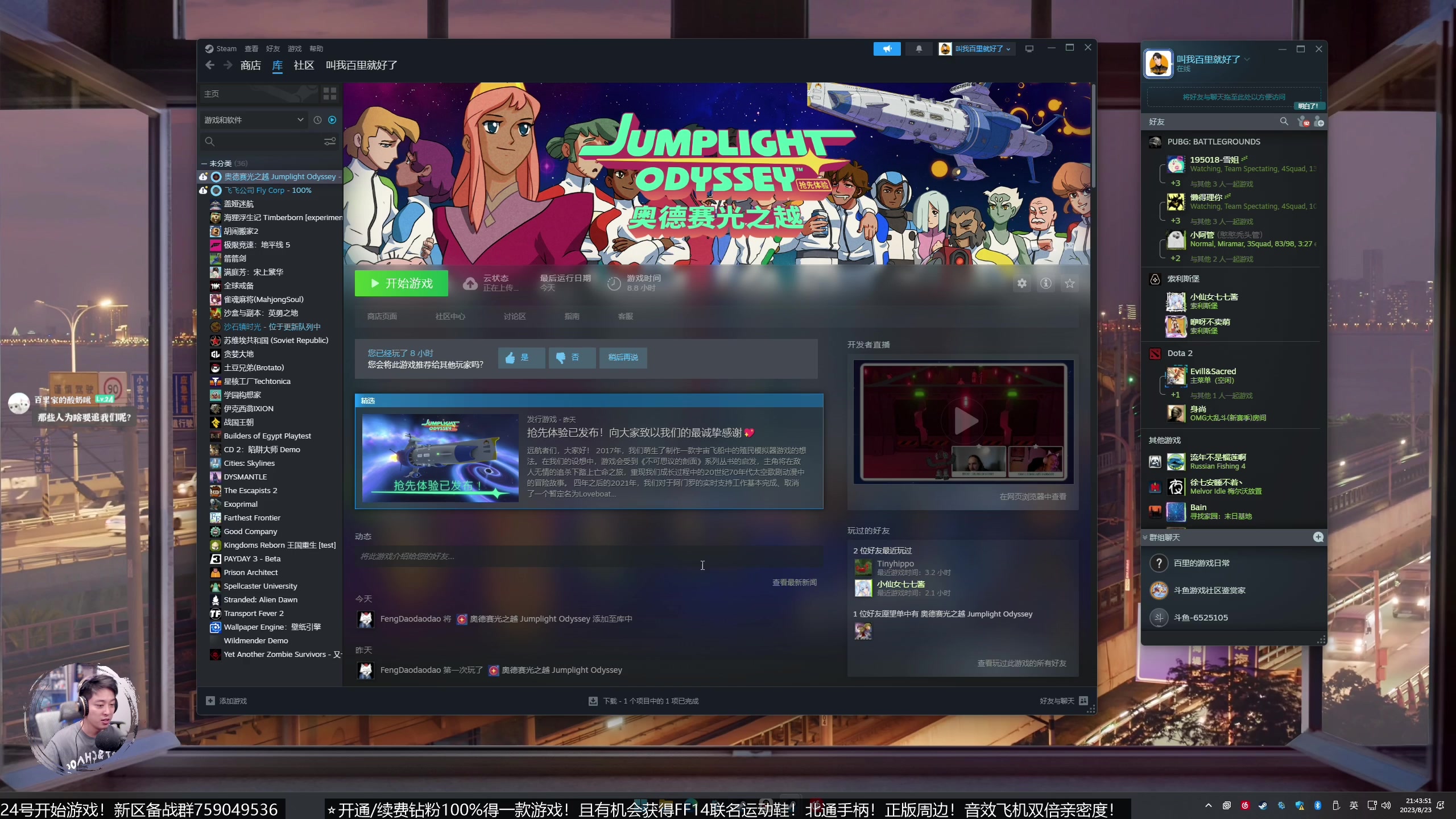This screenshot has width=1456, height=819.
Task: Open pending friend requests icon
Action: (x=1302, y=122)
